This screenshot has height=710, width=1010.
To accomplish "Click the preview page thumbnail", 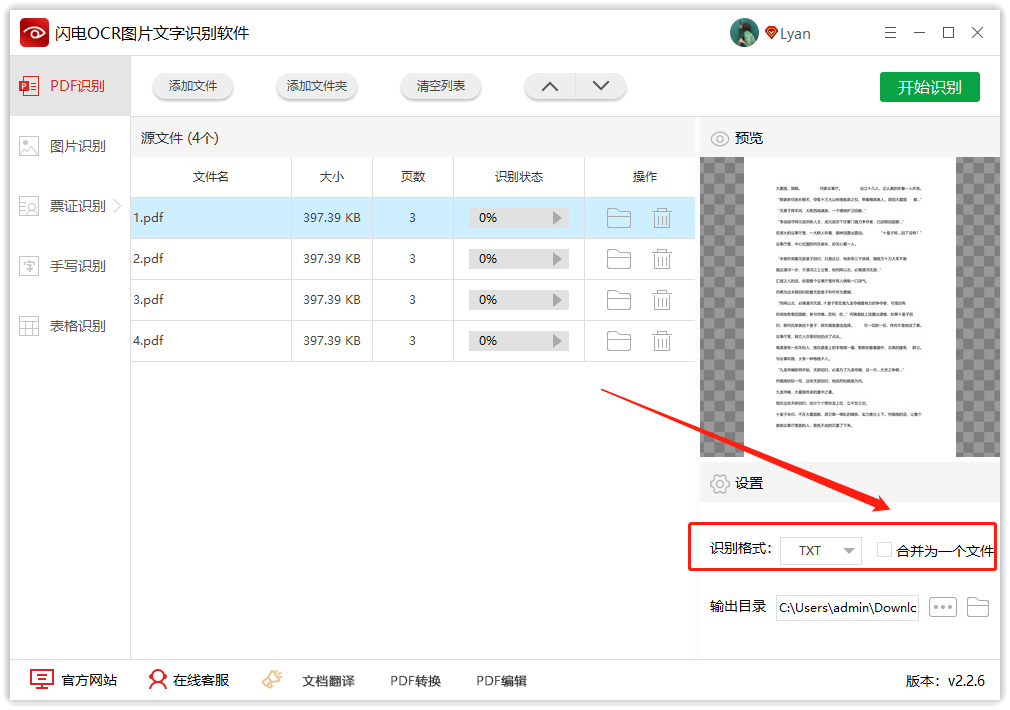I will click(850, 307).
